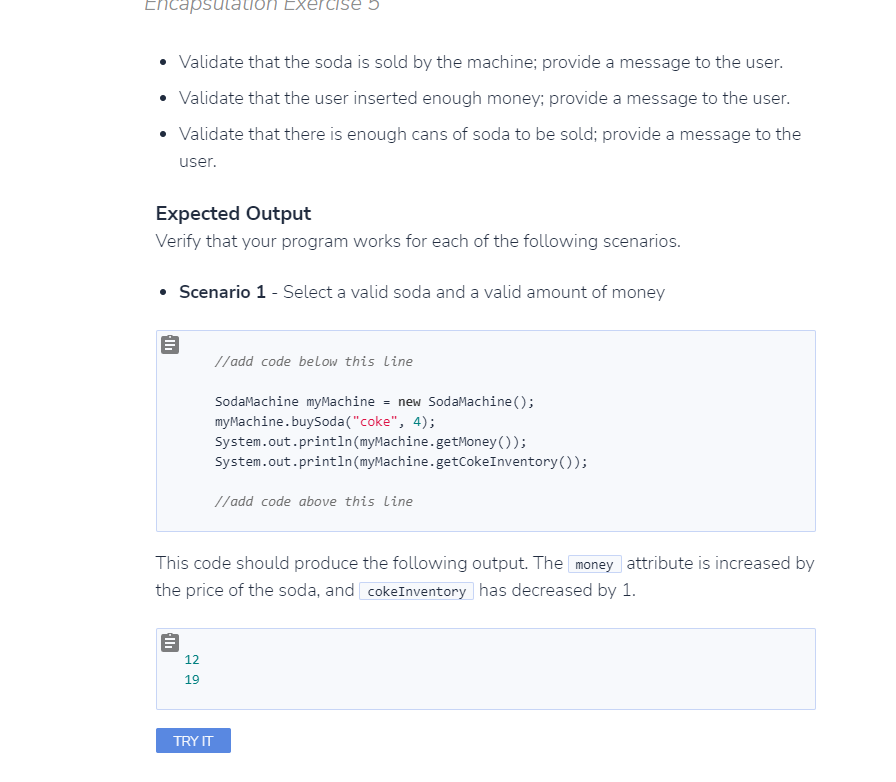Click the Encapsulation Exercise 5 heading
Viewport: 896px width, 782px height.
[x=264, y=7]
